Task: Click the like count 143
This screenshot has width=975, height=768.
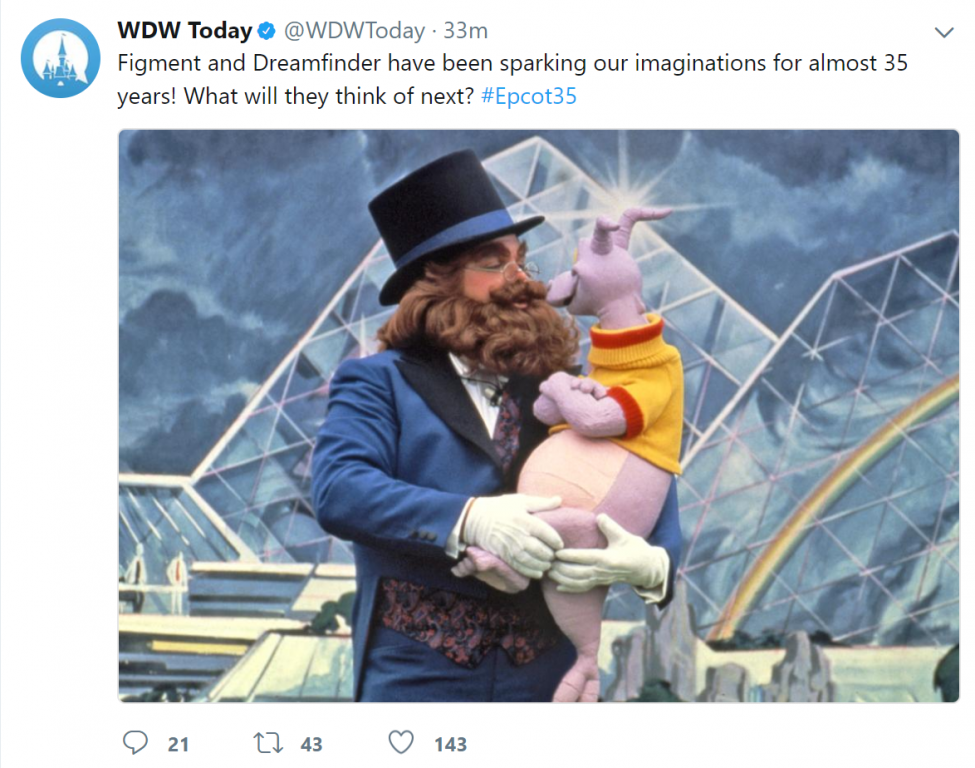Action: 450,744
